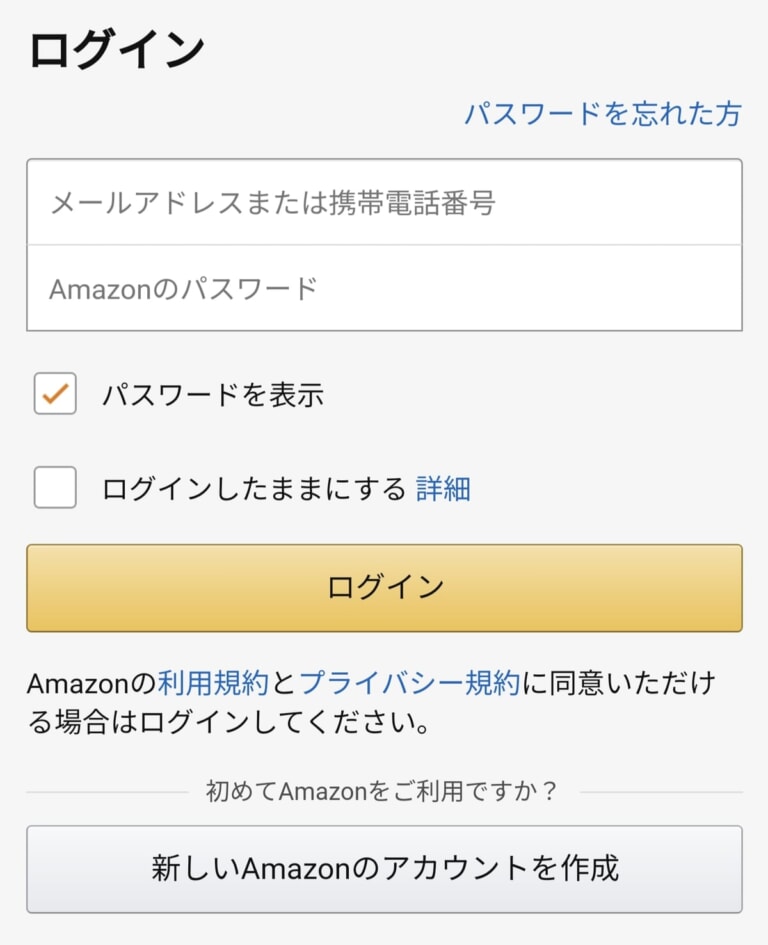The width and height of the screenshot is (768, 945).
Task: Click the メールアドレスまたは携帯電話番号 input field
Action: [384, 200]
